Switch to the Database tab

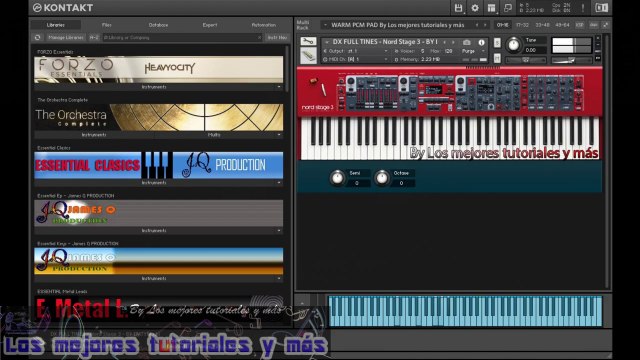coord(158,25)
